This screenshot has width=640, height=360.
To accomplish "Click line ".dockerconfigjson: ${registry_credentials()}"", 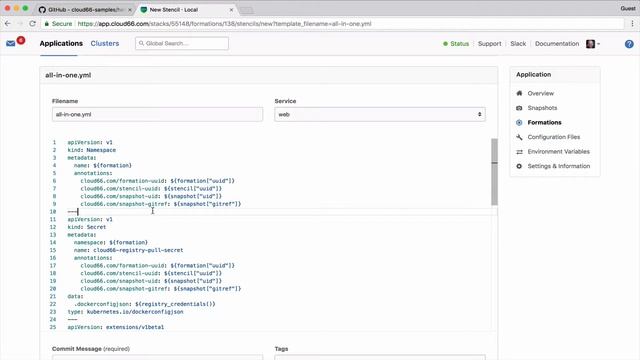I will click(x=144, y=304).
